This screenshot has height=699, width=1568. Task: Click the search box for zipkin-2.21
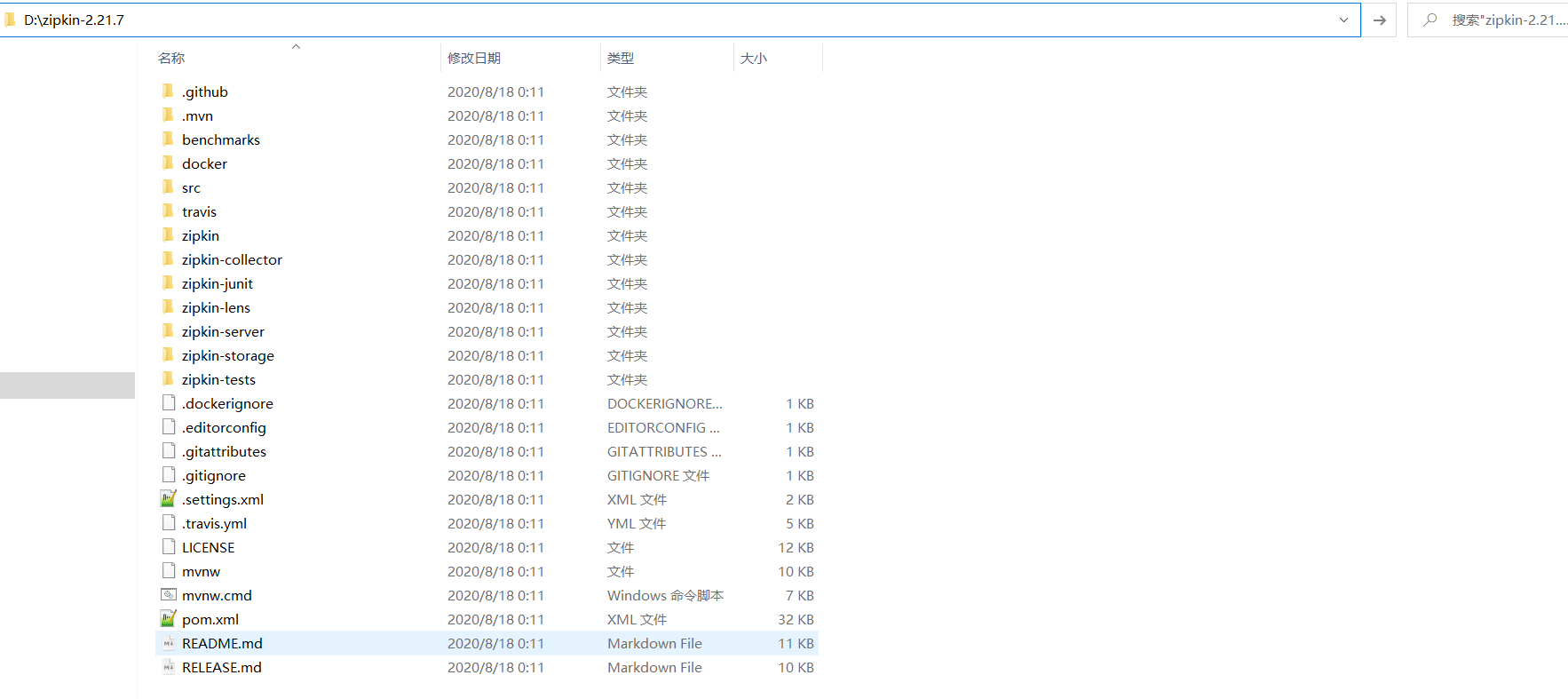[x=1488, y=20]
